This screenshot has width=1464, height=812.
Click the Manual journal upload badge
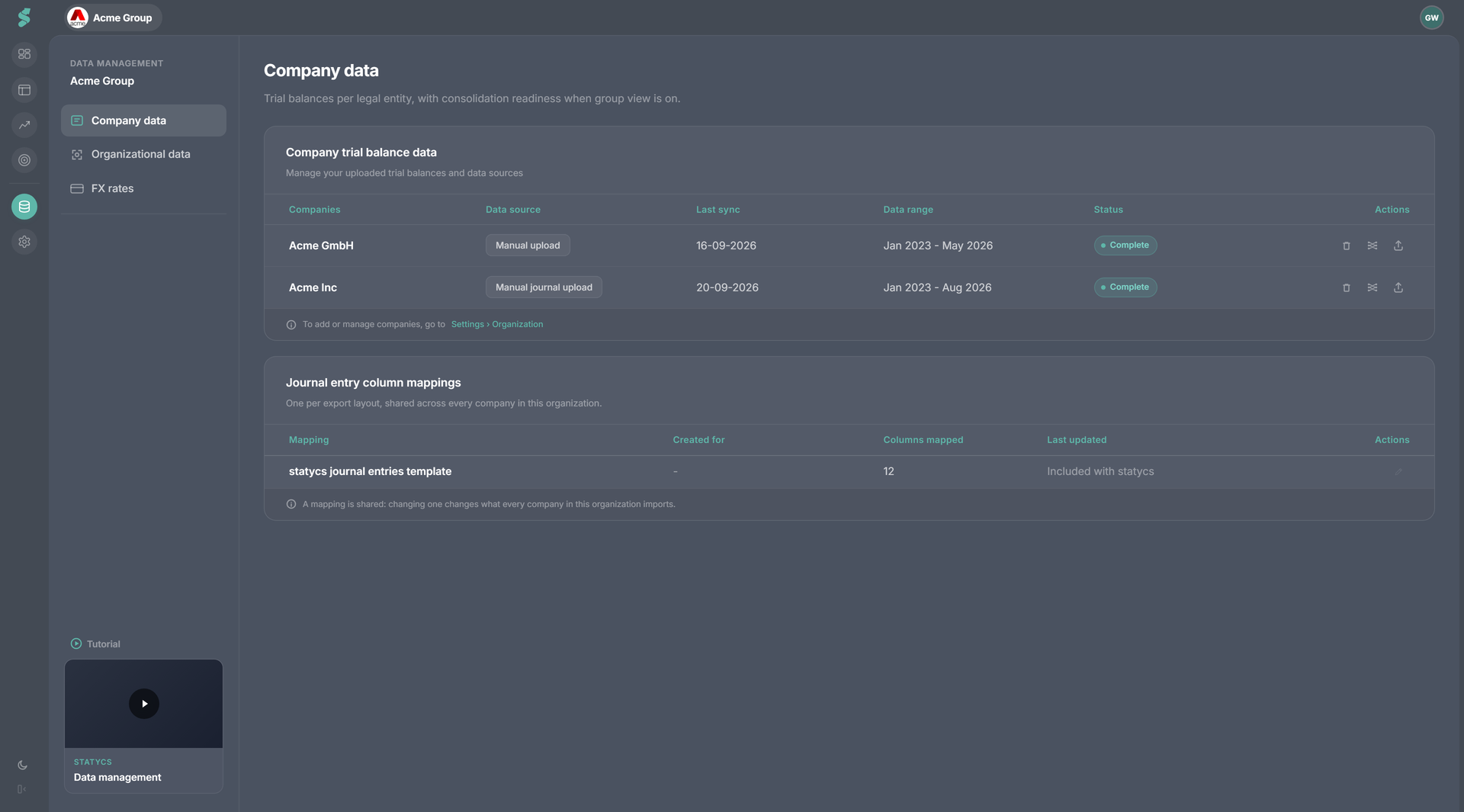point(544,287)
